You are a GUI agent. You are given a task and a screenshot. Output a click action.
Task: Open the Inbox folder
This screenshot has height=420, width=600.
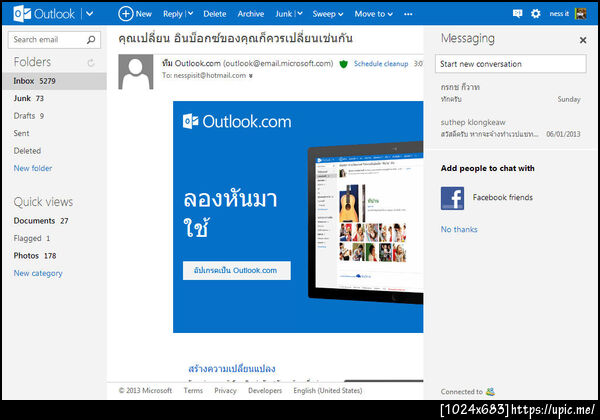pos(54,81)
